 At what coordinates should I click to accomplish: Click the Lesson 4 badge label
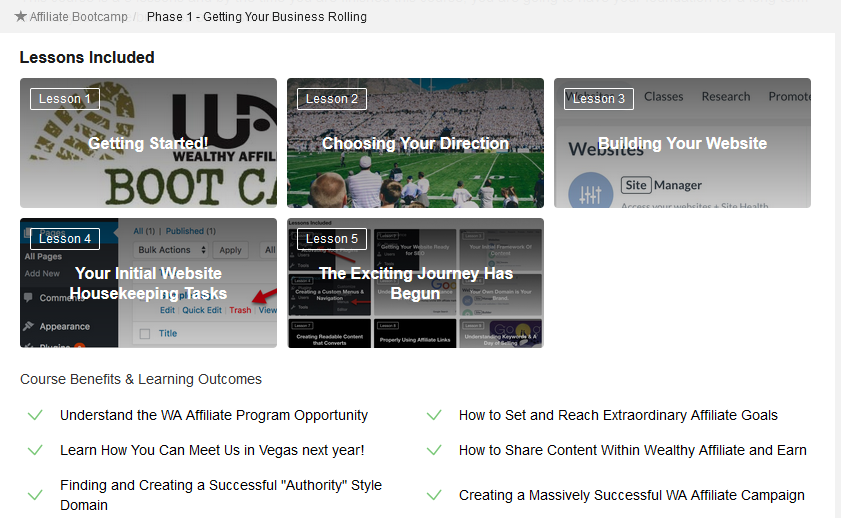[65, 239]
